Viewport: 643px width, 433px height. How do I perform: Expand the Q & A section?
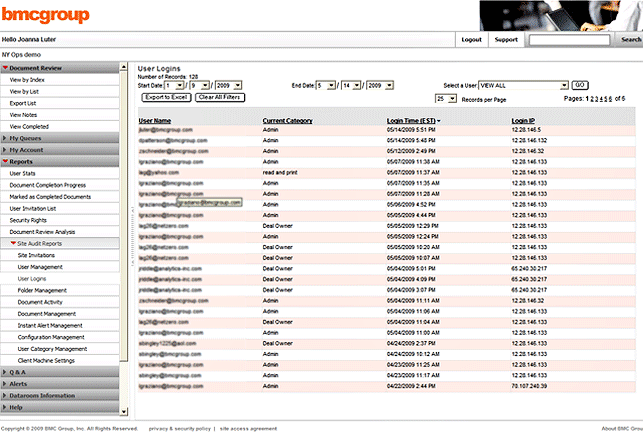click(x=60, y=372)
